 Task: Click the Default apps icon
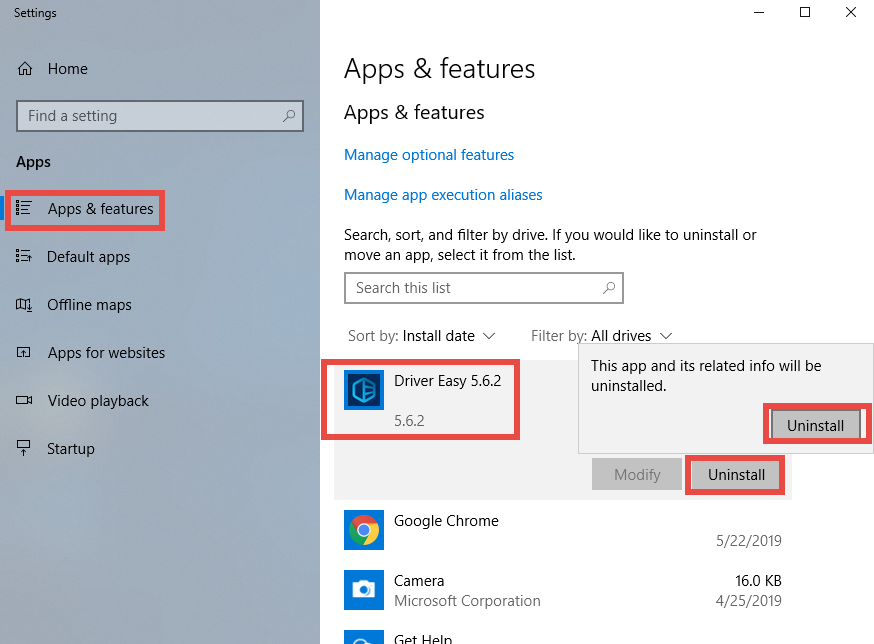tap(23, 256)
